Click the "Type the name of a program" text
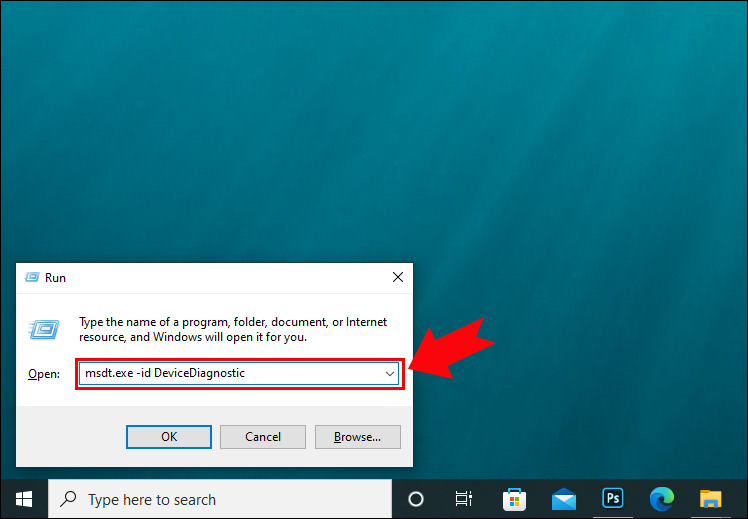 tap(233, 330)
